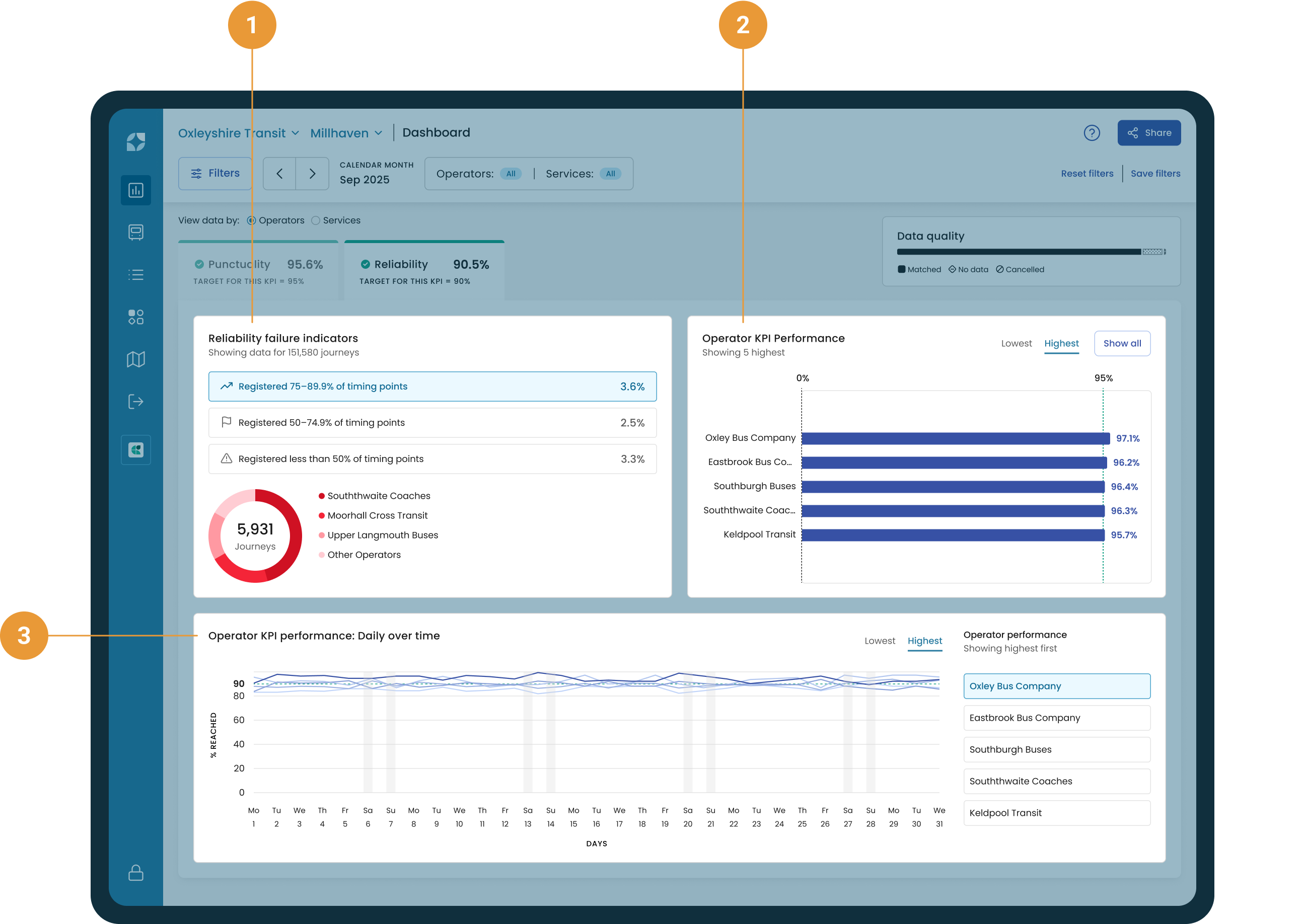Open the list view sidebar icon

135,275
